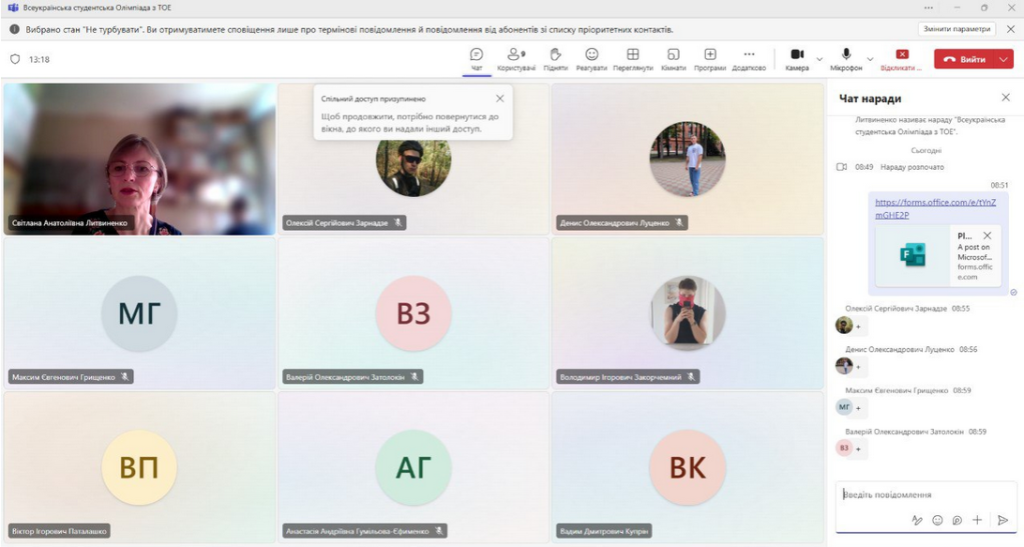Click the ВК avatar of Вадим Купрін
This screenshot has height=547, width=1024.
pyautogui.click(x=688, y=467)
